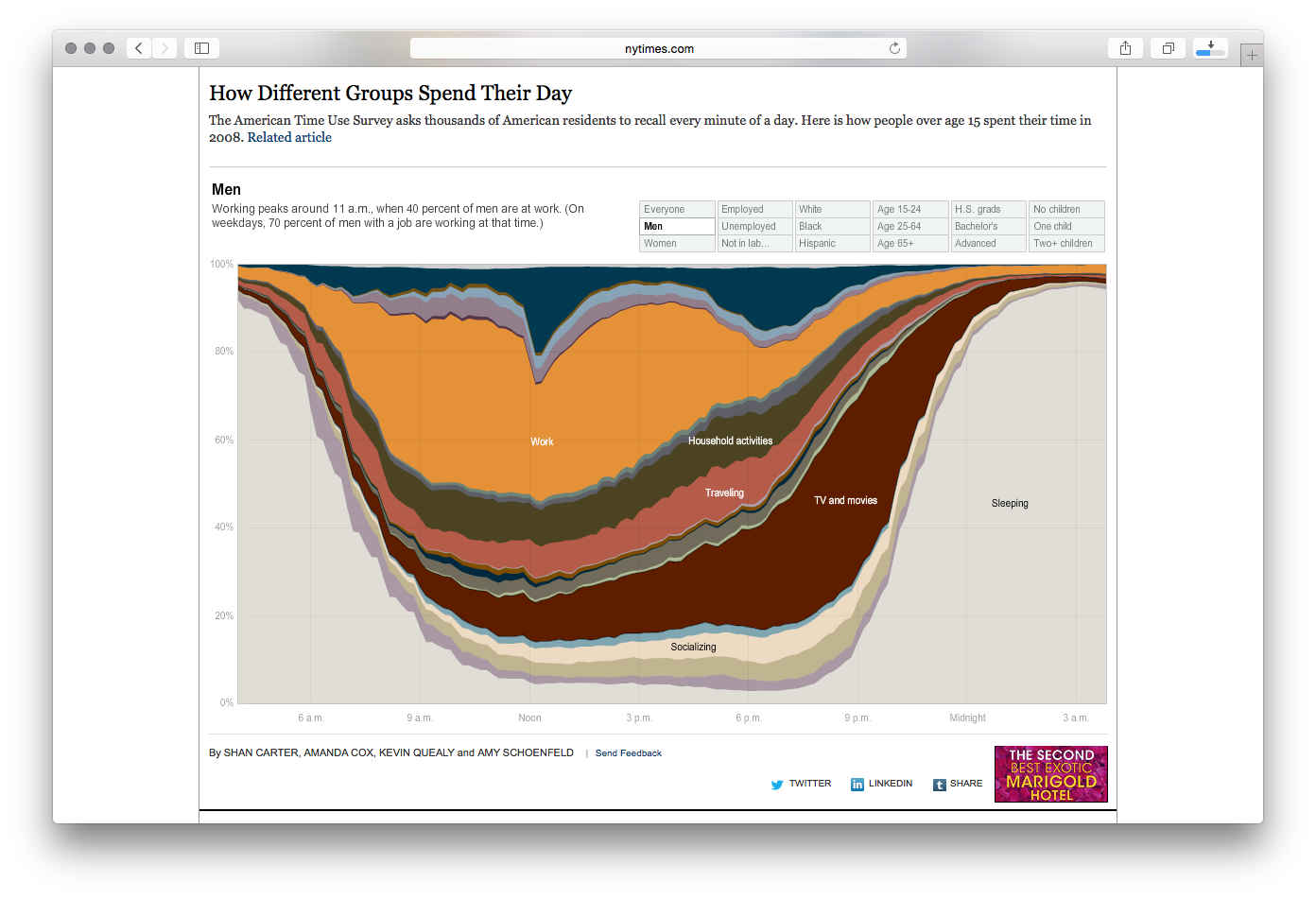Click the forward navigation arrow
Image resolution: width=1316 pixels, height=899 pixels.
point(164,47)
